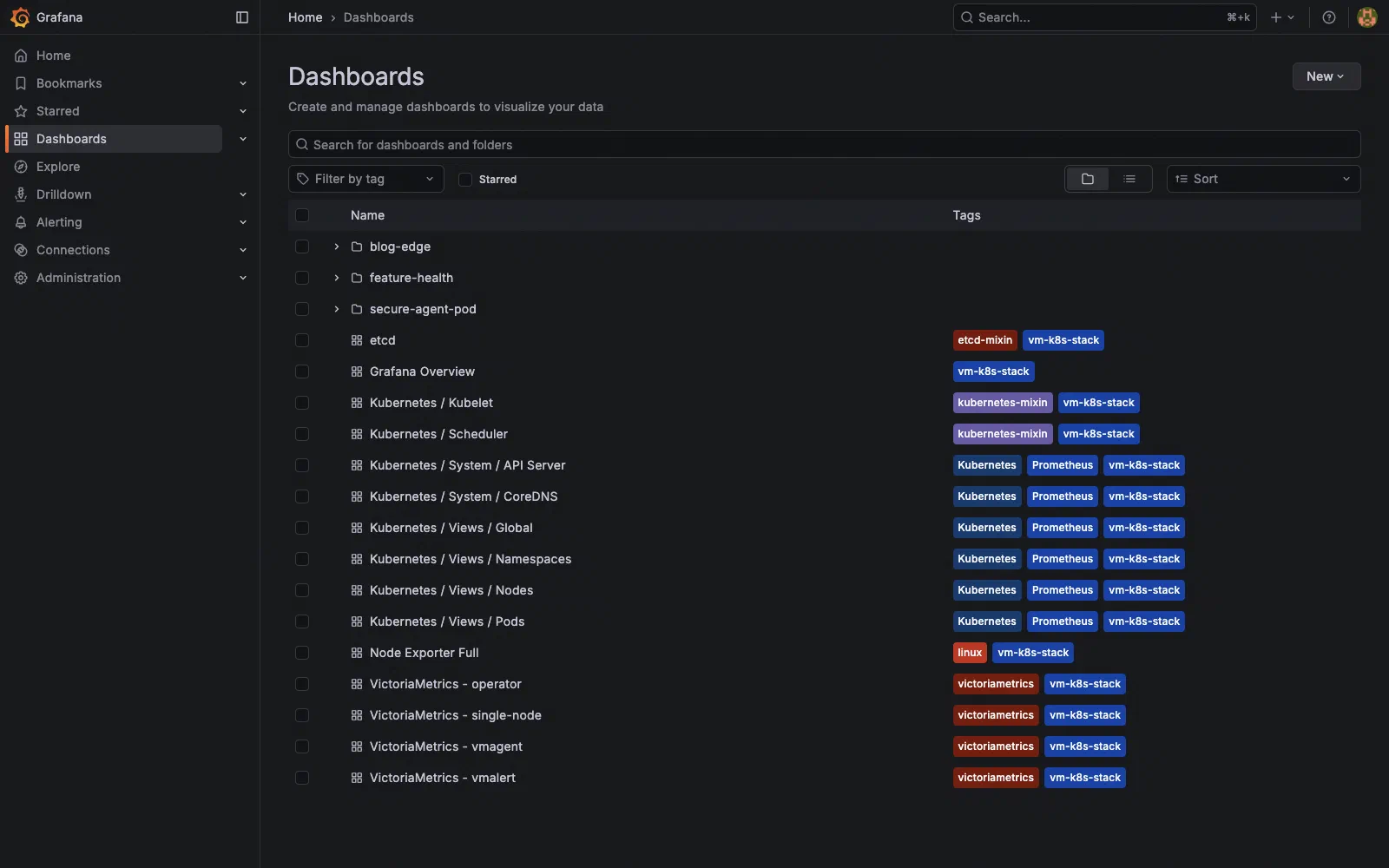Viewport: 1389px width, 868px height.
Task: Click the Grafana logo icon
Action: click(20, 17)
